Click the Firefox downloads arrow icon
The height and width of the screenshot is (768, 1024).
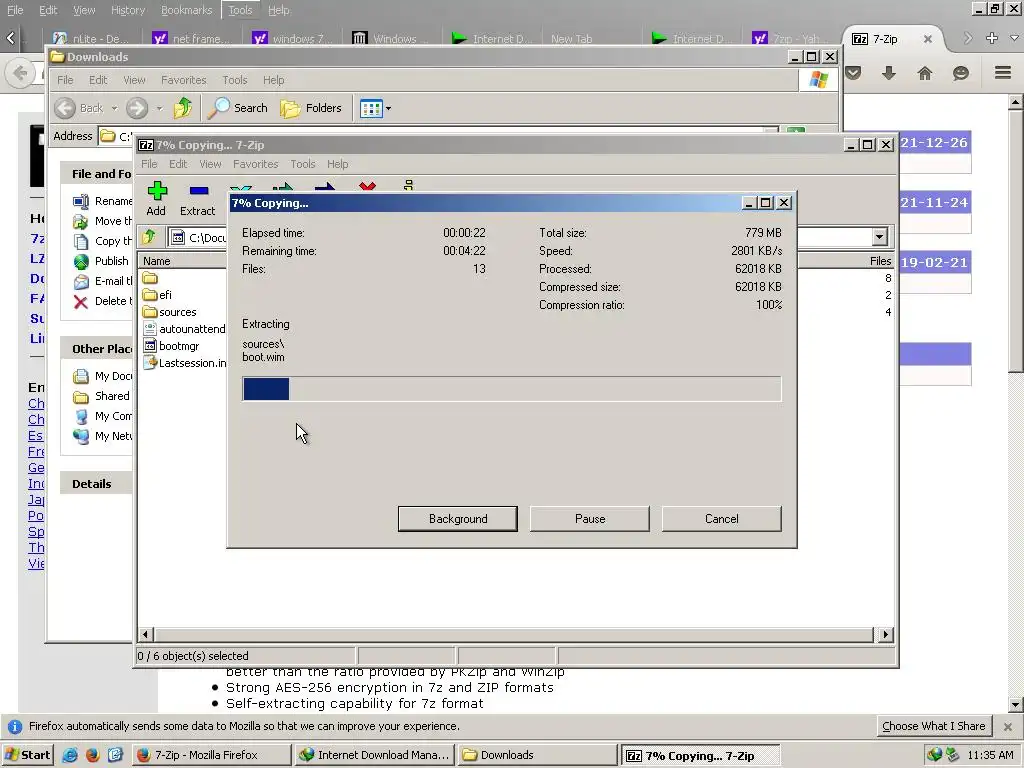pos(889,73)
